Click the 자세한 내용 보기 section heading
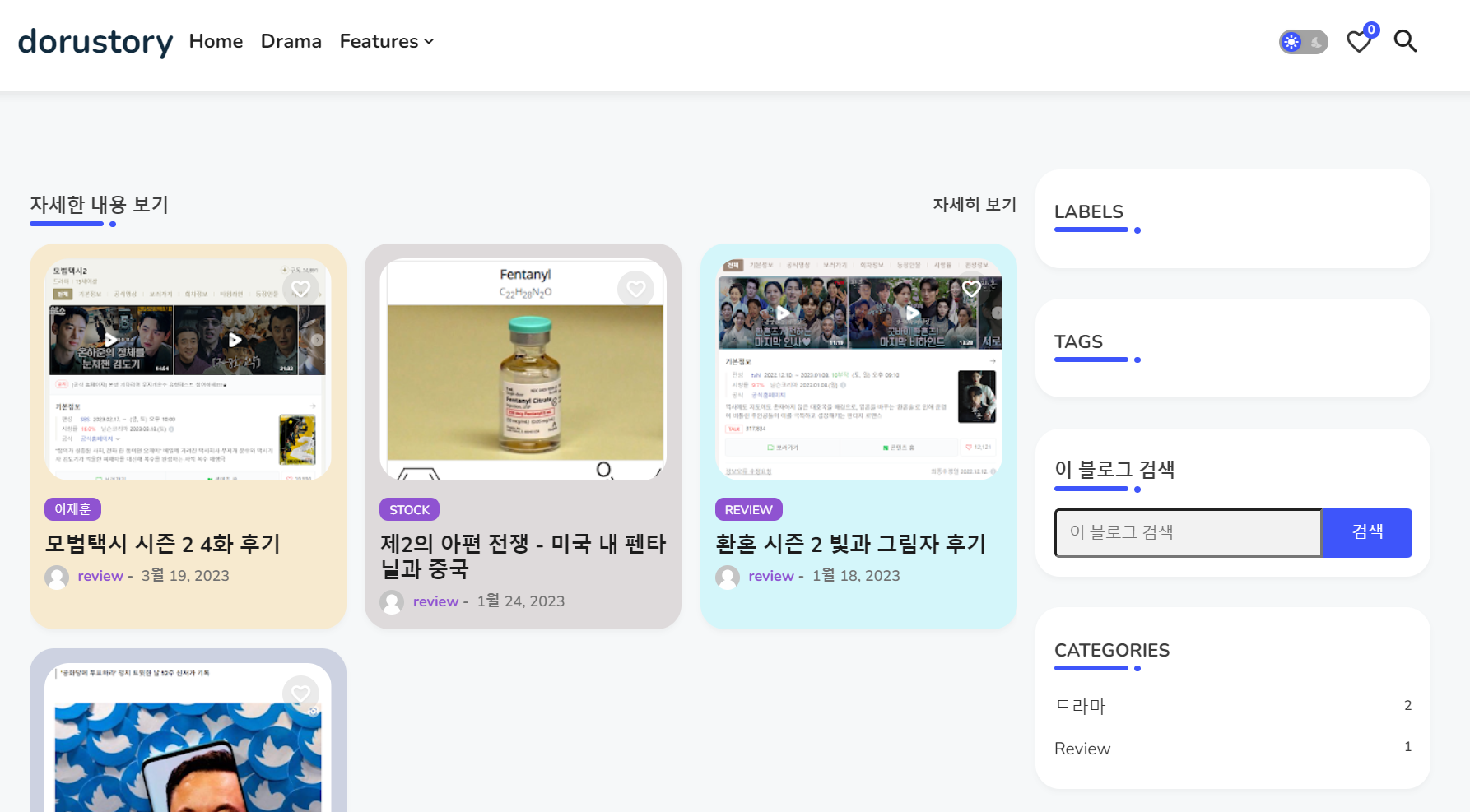Viewport: 1470px width, 812px height. click(x=100, y=204)
